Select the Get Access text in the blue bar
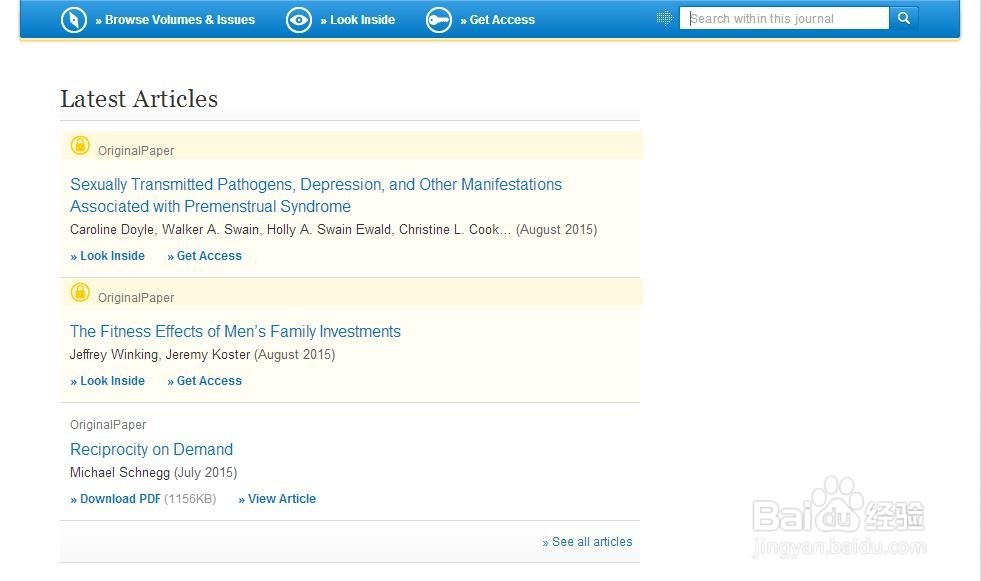Screen dimensions: 981x581 point(502,20)
